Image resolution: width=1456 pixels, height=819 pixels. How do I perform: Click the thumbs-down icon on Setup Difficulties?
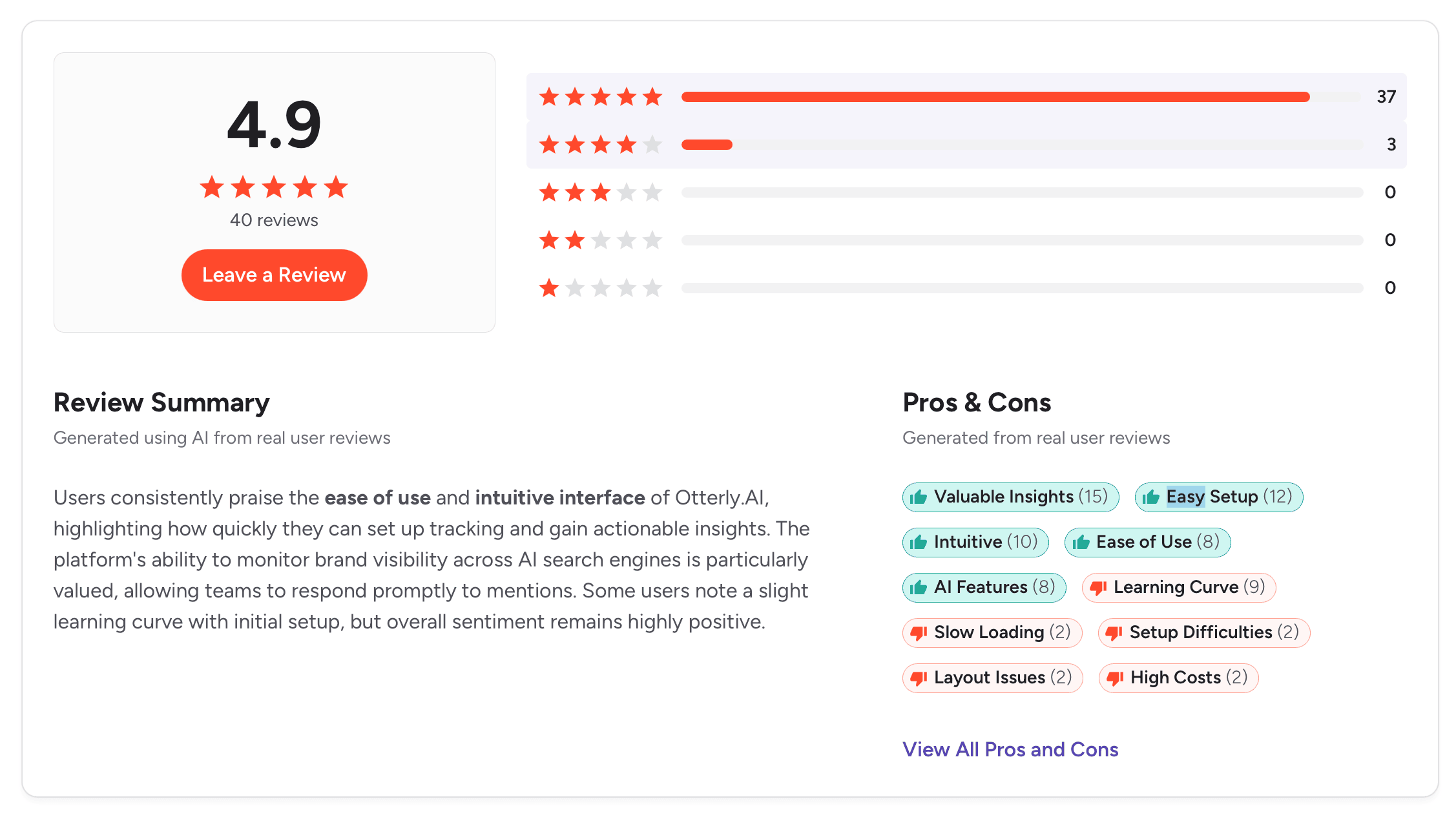coord(1115,632)
